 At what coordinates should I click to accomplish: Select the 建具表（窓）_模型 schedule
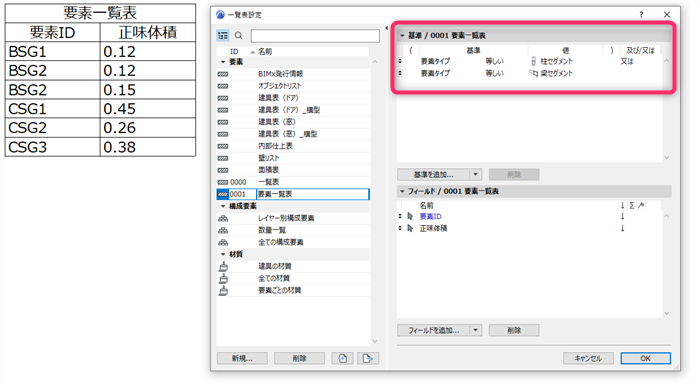click(x=293, y=134)
